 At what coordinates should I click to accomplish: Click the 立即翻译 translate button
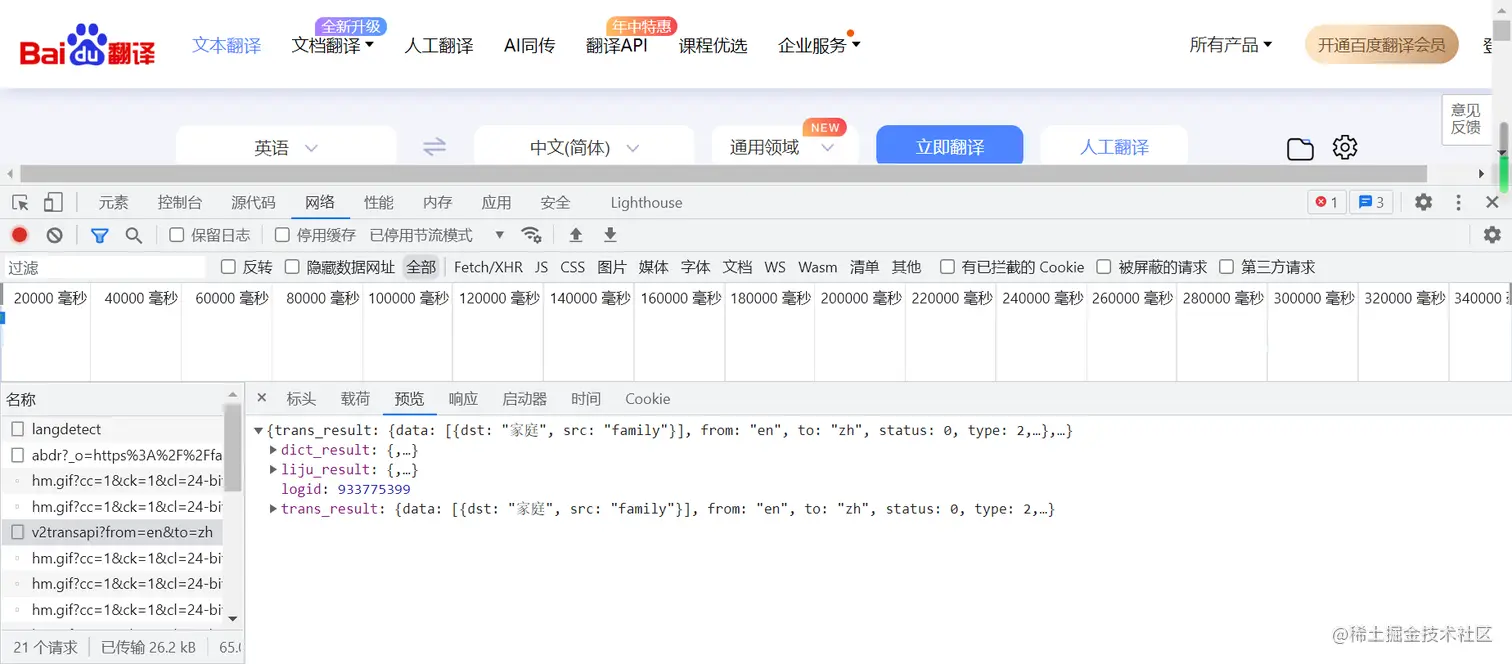coord(948,144)
